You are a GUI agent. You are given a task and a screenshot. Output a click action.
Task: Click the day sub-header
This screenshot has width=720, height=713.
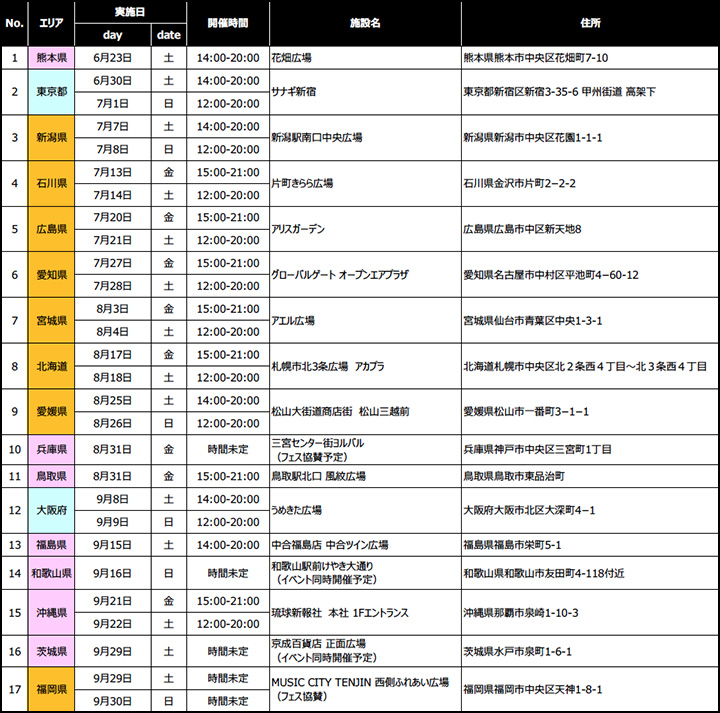click(112, 35)
